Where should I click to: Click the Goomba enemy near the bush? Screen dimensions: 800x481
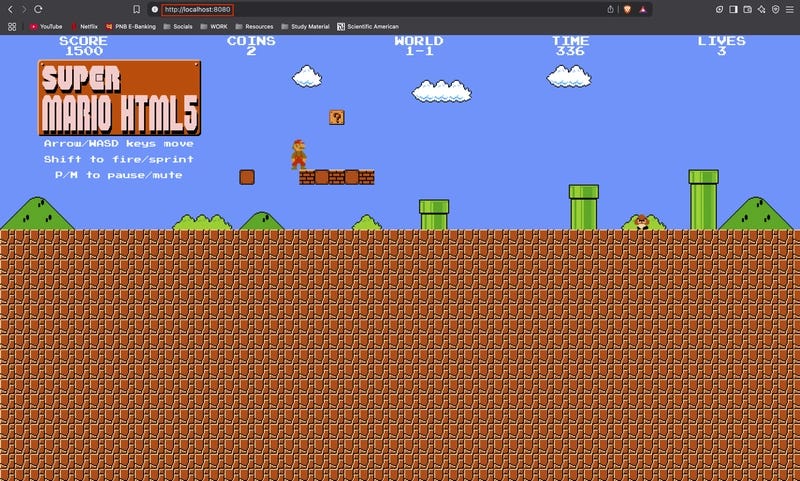click(642, 222)
